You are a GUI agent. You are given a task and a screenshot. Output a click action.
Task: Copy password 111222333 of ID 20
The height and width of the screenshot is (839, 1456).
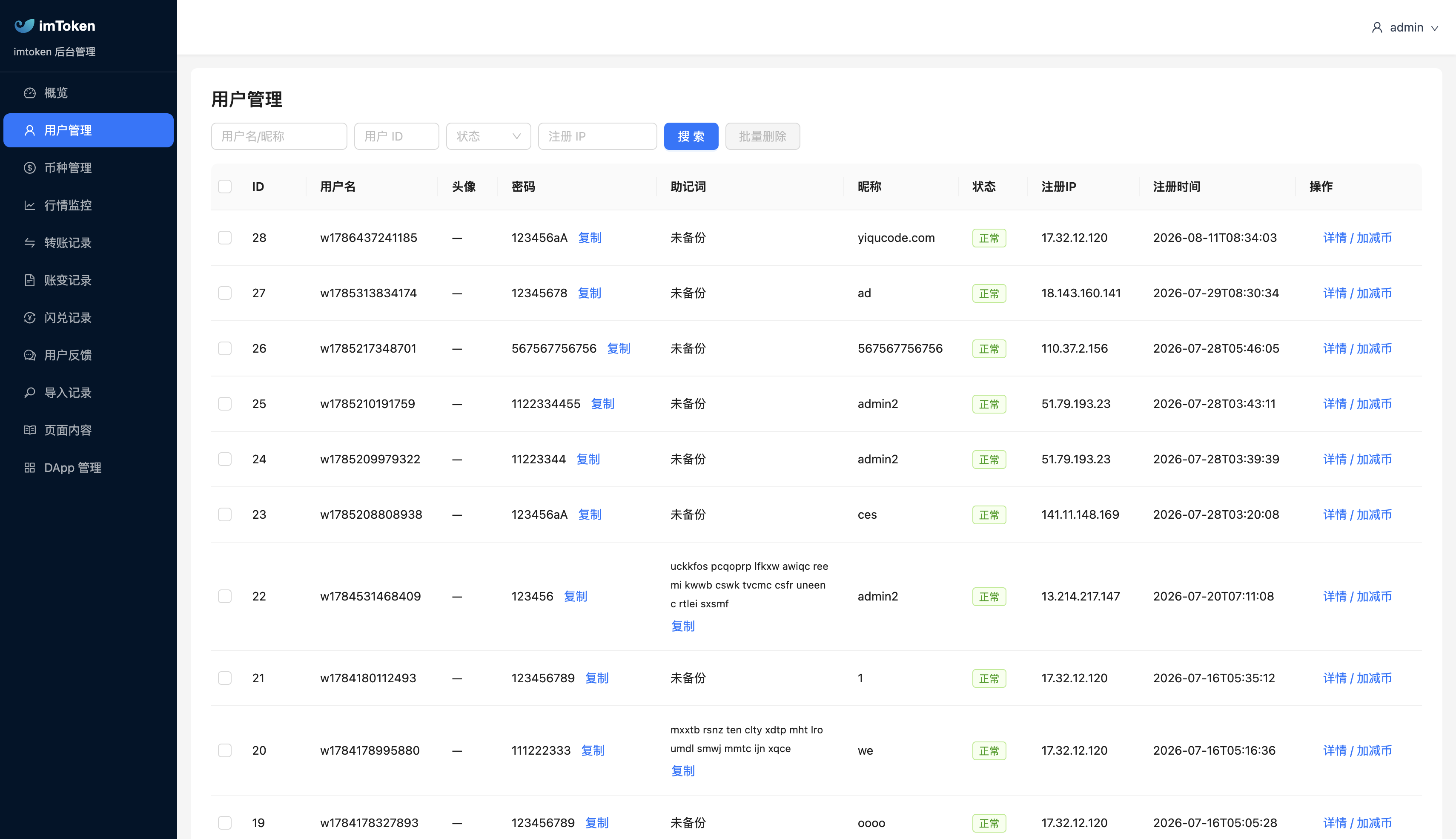(x=593, y=751)
